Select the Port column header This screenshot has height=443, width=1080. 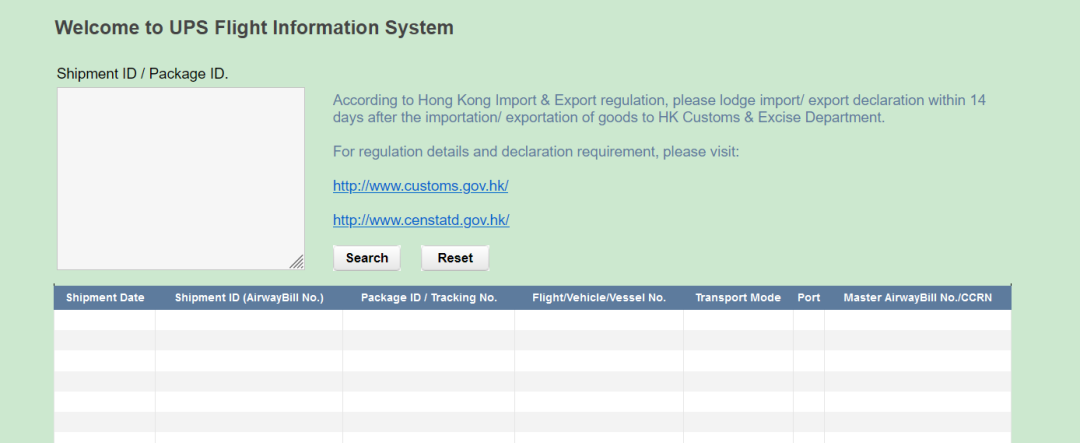coord(809,298)
